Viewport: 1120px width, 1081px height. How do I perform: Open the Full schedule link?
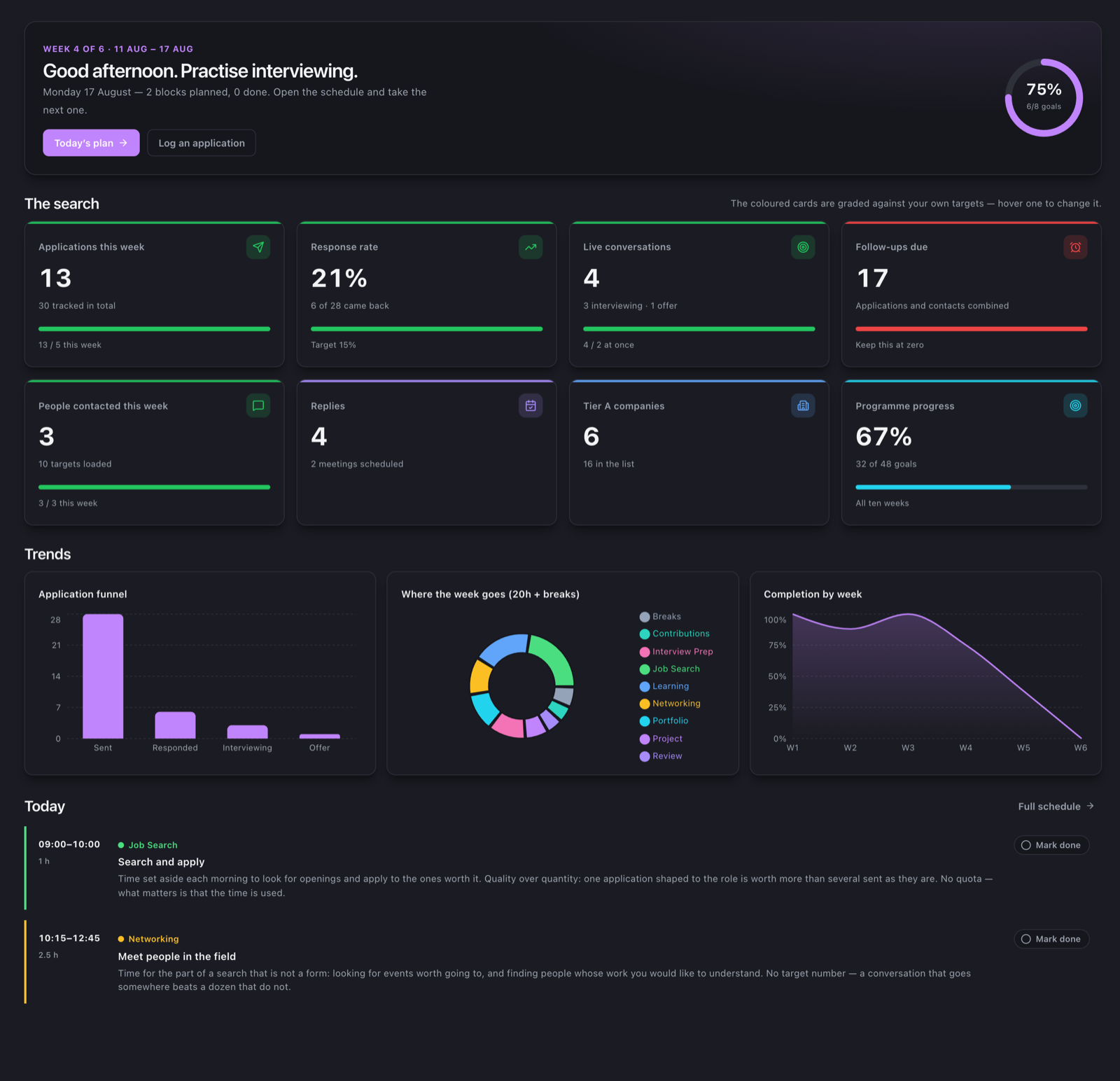click(1056, 807)
